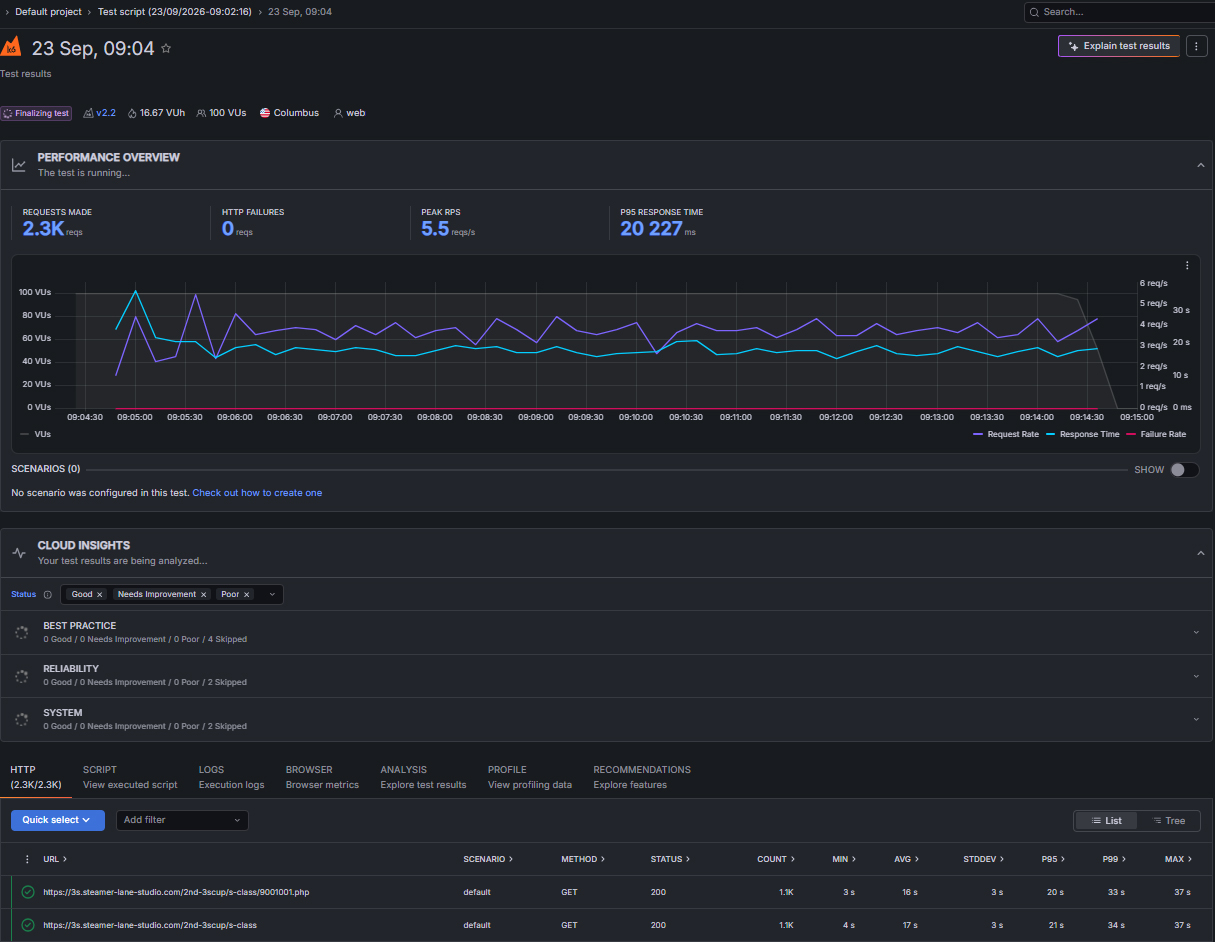
Task: Collapse the Cloud Insights panel
Action: click(1200, 553)
